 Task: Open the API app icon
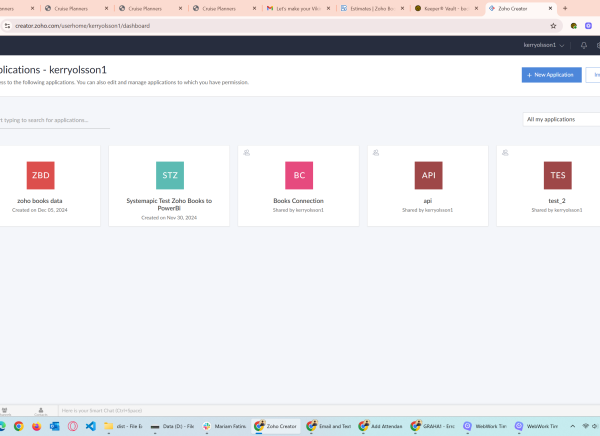tap(428, 176)
